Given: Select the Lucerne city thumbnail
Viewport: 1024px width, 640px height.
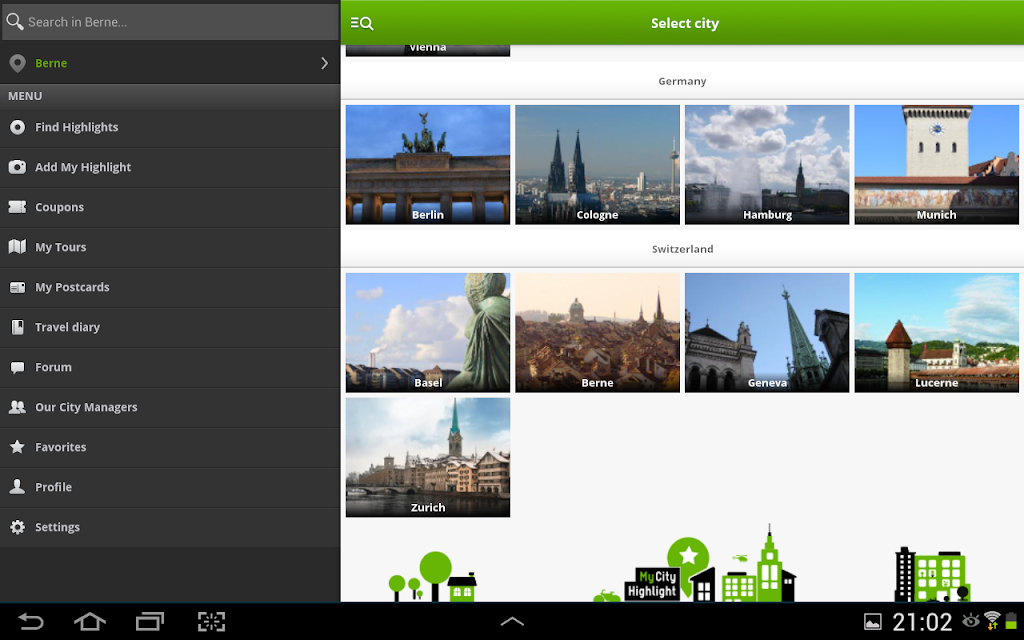Looking at the screenshot, I should pos(936,332).
